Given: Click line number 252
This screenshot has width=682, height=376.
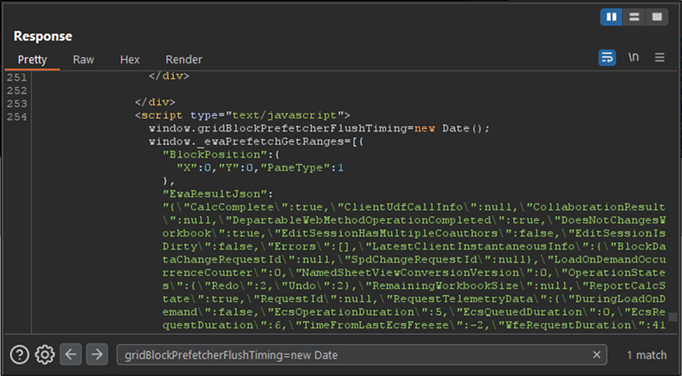Looking at the screenshot, I should click(x=17, y=91).
